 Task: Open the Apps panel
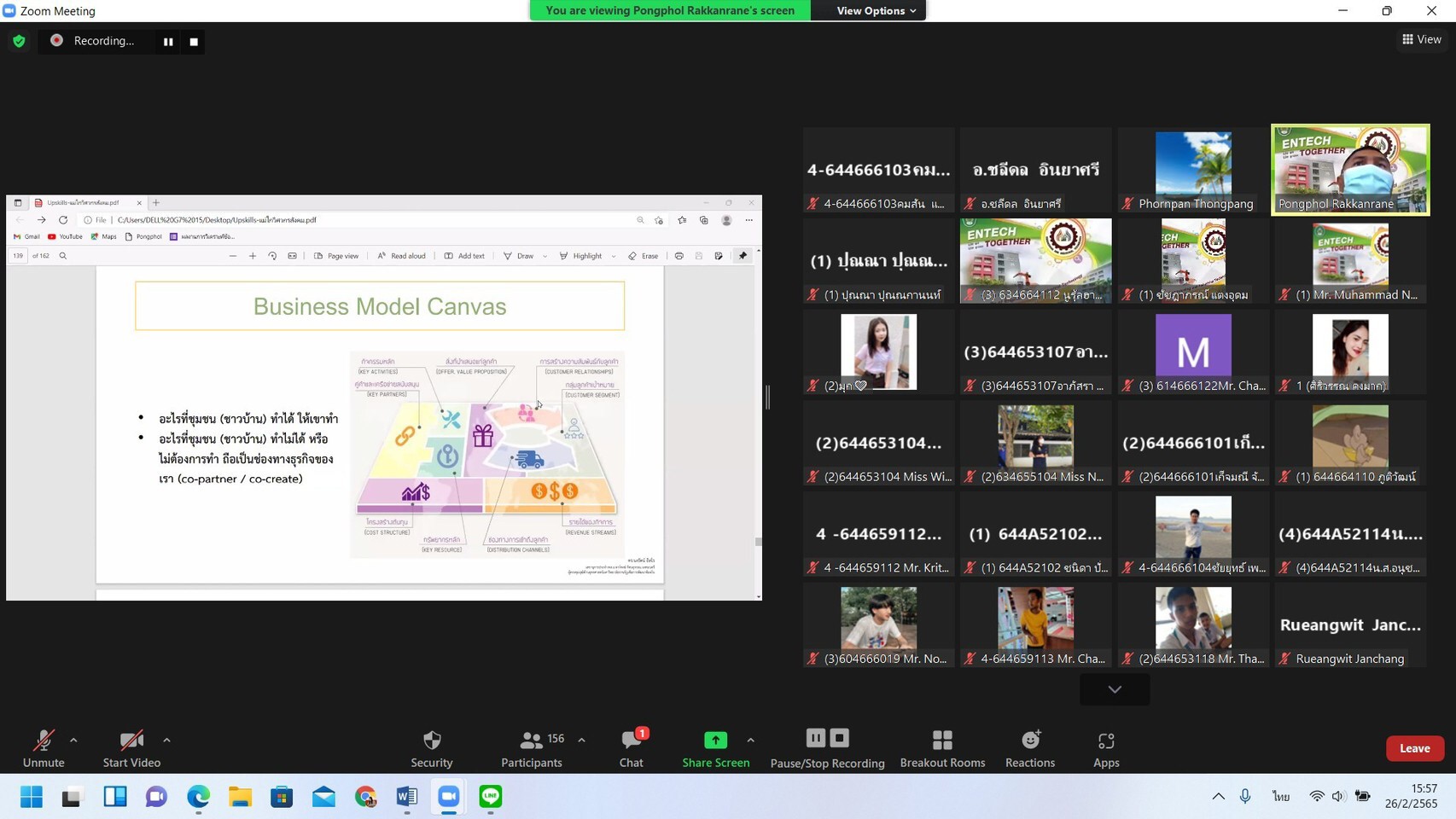(x=1106, y=747)
